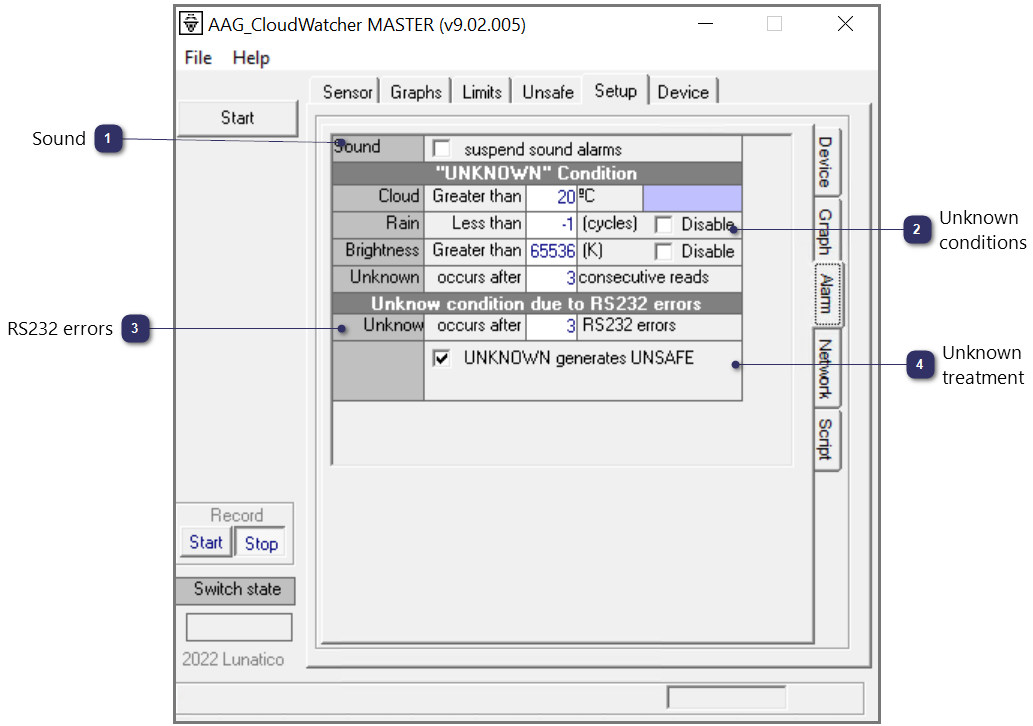Click the Unknow condition due to RS232 errors header
The height and width of the screenshot is (726, 1033).
[537, 304]
